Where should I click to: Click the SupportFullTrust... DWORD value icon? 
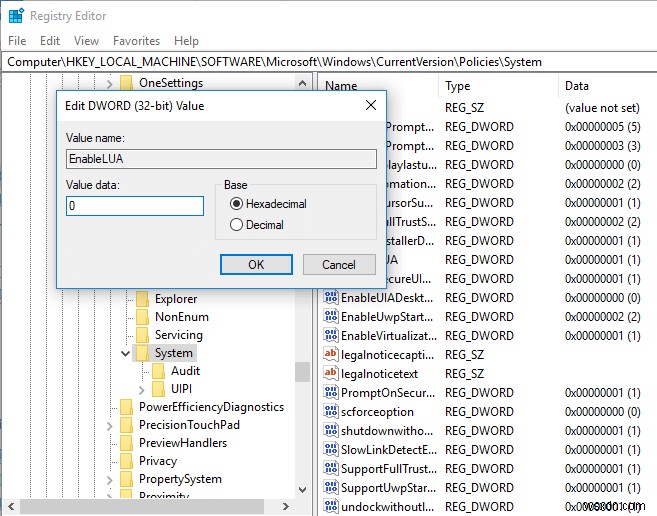tap(331, 468)
